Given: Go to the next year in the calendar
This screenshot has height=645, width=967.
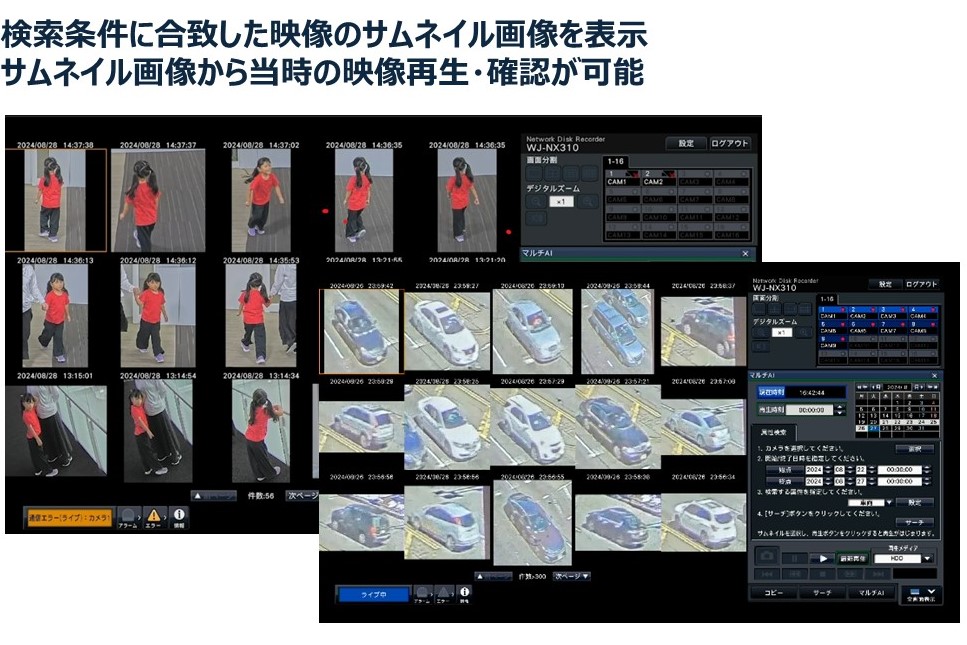Looking at the screenshot, I should [933, 387].
